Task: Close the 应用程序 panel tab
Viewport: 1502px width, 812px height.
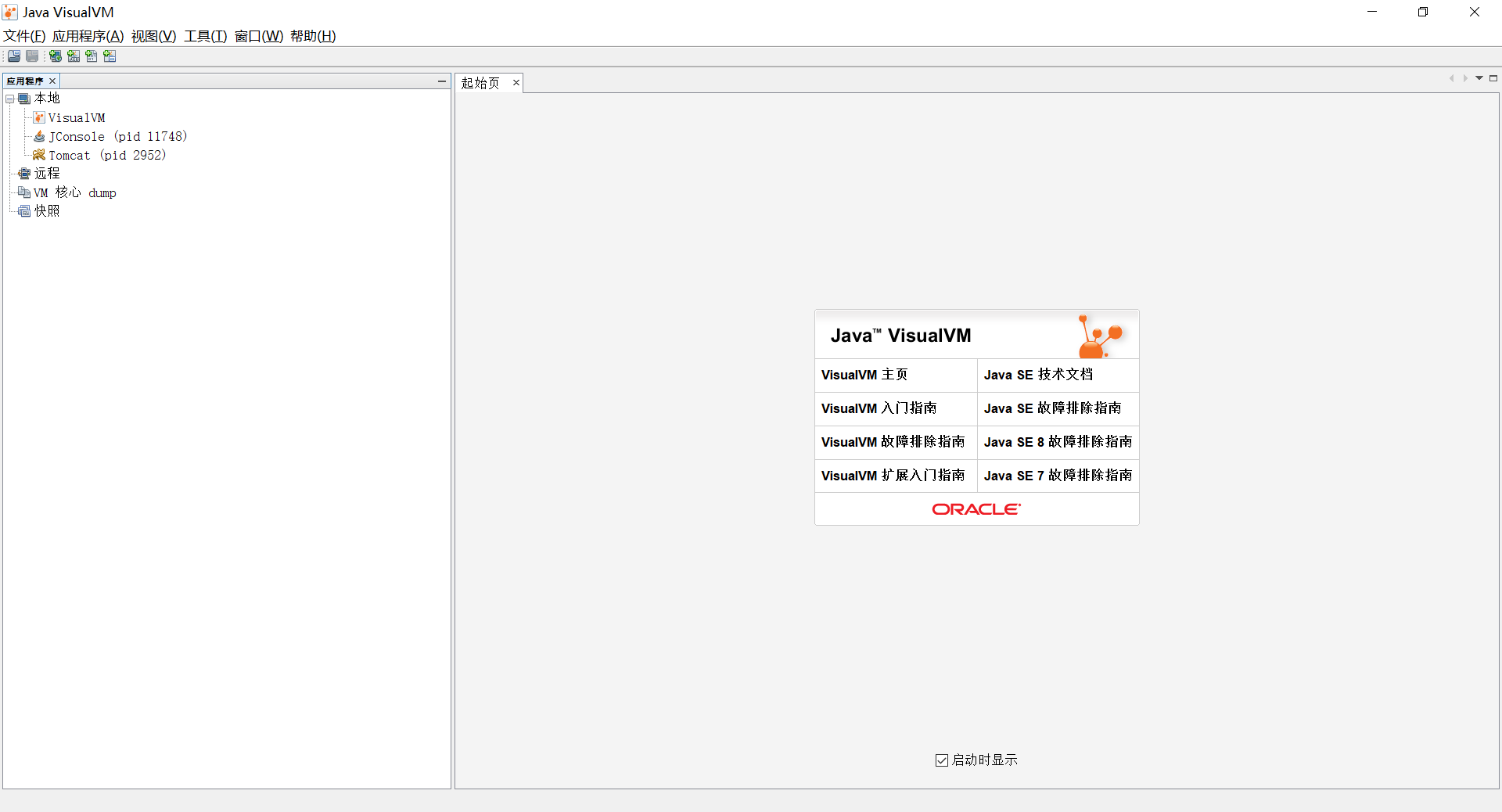Action: click(52, 81)
